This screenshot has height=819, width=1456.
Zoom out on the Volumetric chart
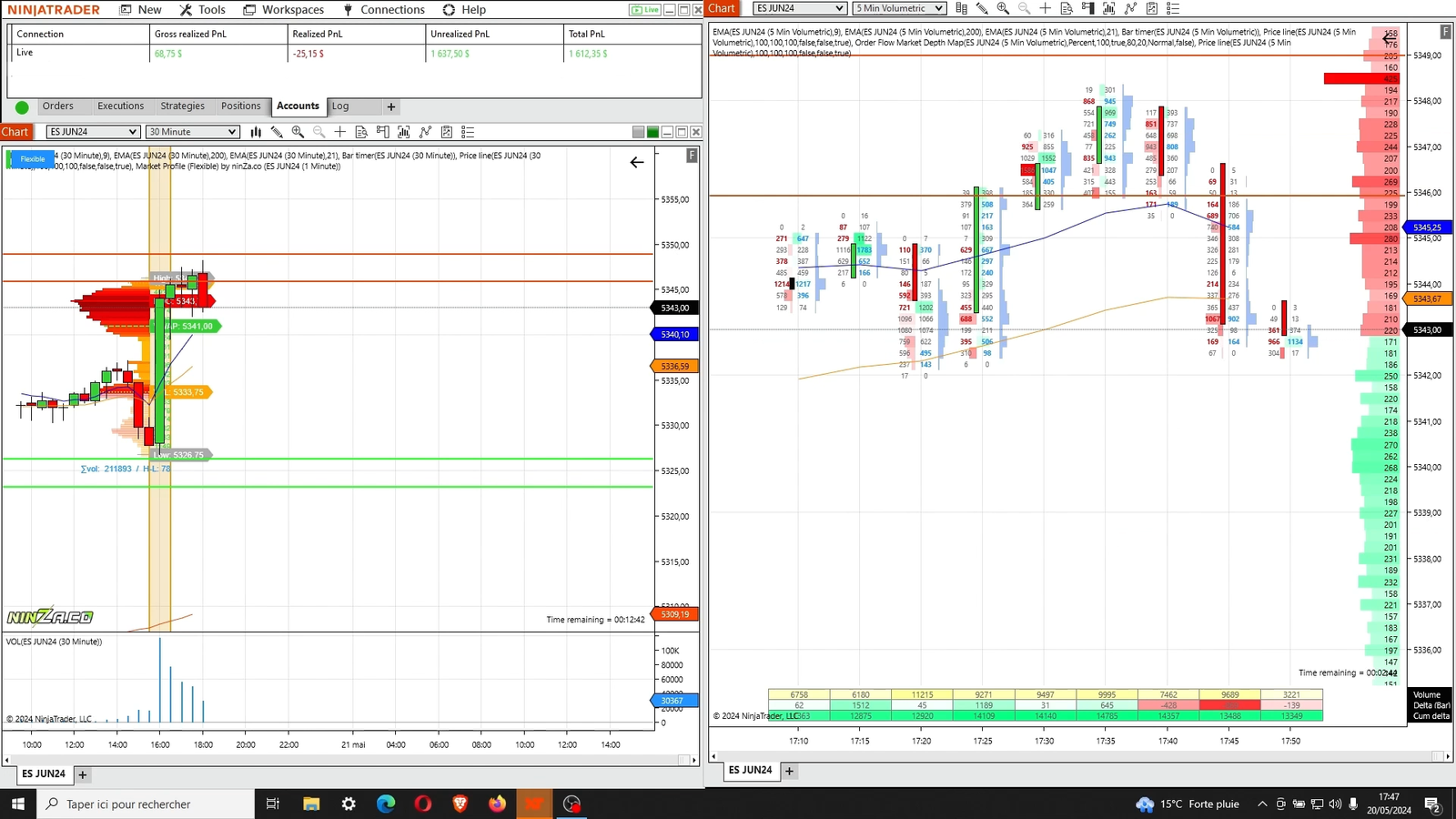[1024, 8]
